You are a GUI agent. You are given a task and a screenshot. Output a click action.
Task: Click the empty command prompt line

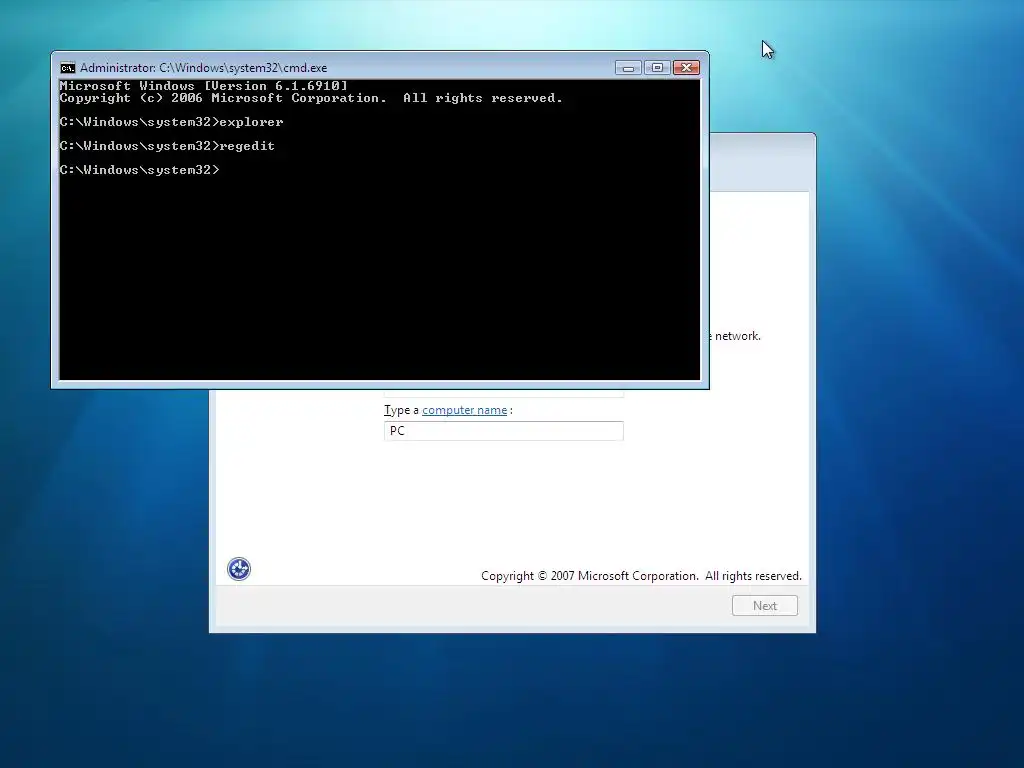[x=140, y=170]
